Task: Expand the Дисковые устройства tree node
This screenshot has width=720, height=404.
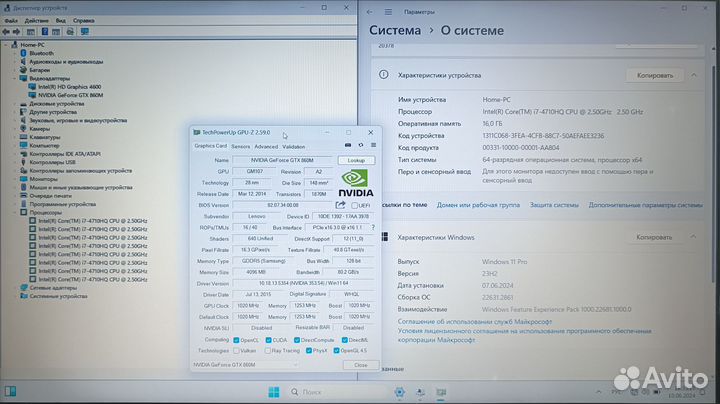Action: pos(15,104)
